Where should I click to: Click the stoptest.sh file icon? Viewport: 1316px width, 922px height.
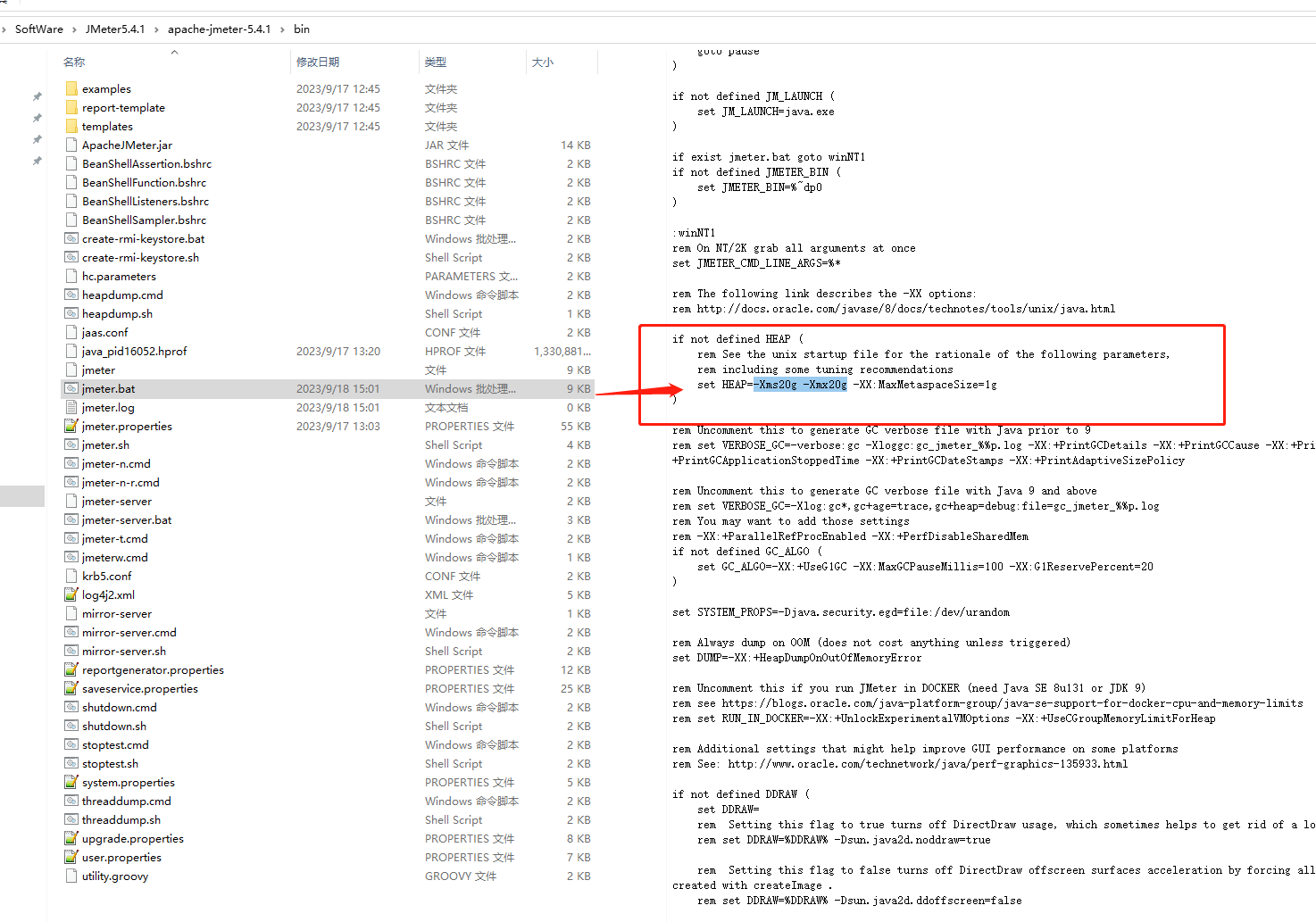[x=71, y=763]
